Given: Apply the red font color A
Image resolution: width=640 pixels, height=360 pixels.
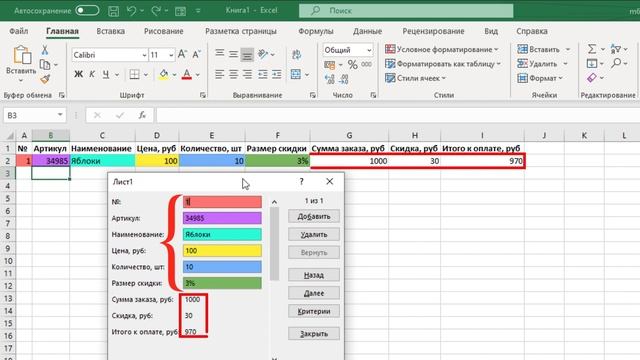Looking at the screenshot, I should (187, 74).
